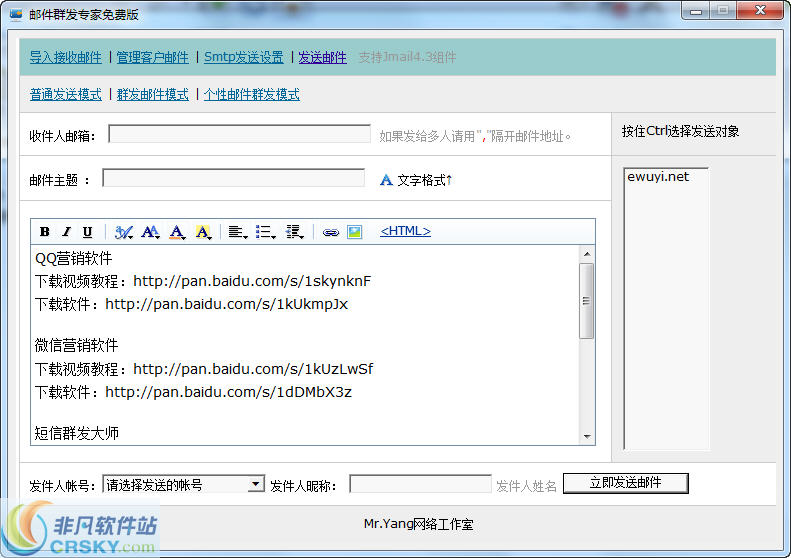The image size is (791, 558).
Task: Click the text QQ营销软件 in editor
Action: 74,258
